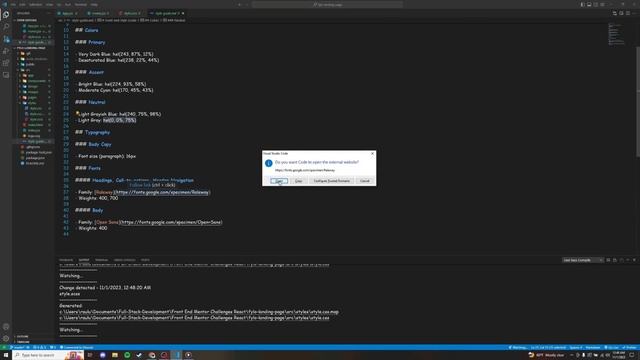Close the Visual Studio Code dialog

pos(372,153)
